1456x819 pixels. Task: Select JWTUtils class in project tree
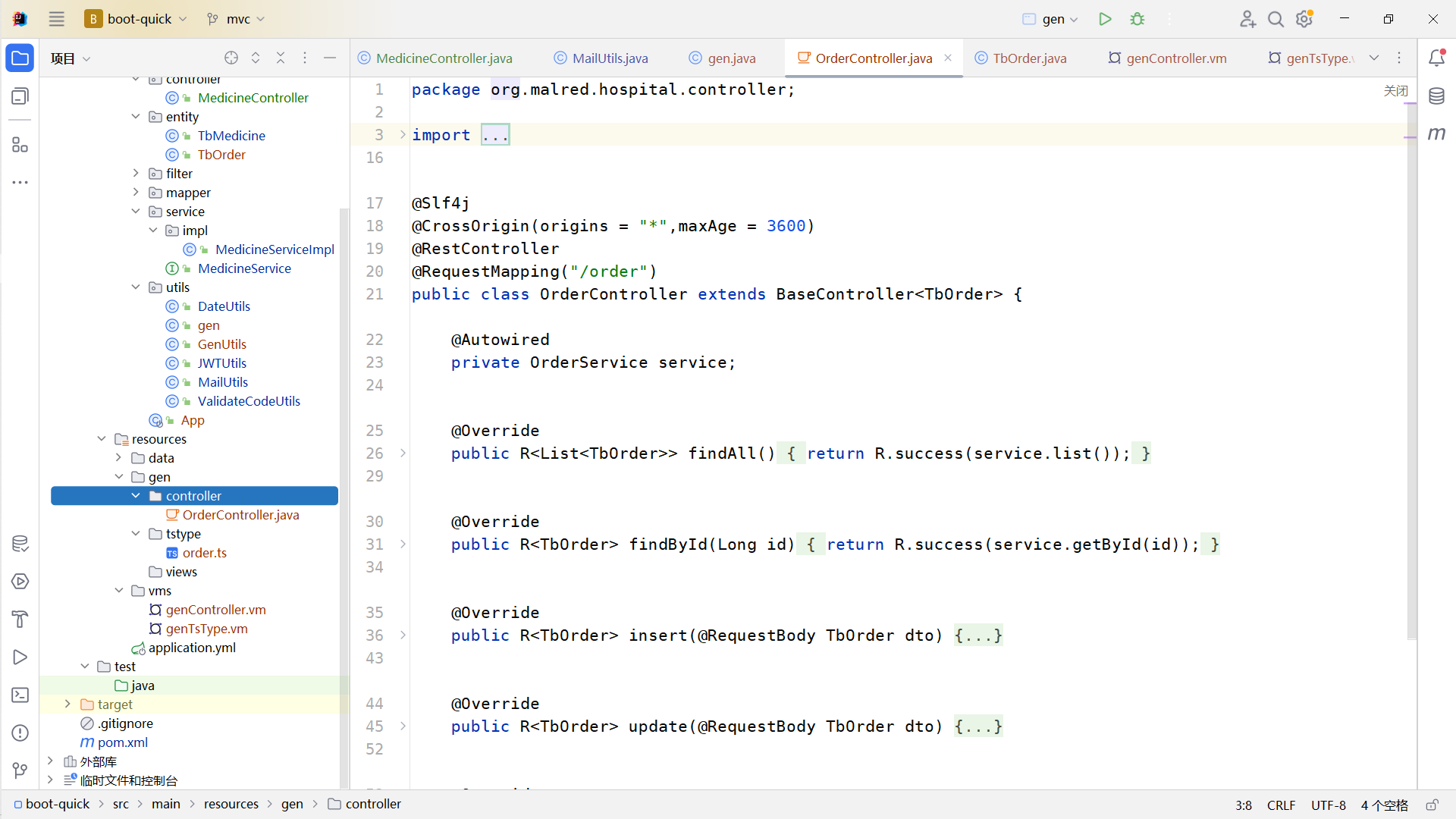221,362
